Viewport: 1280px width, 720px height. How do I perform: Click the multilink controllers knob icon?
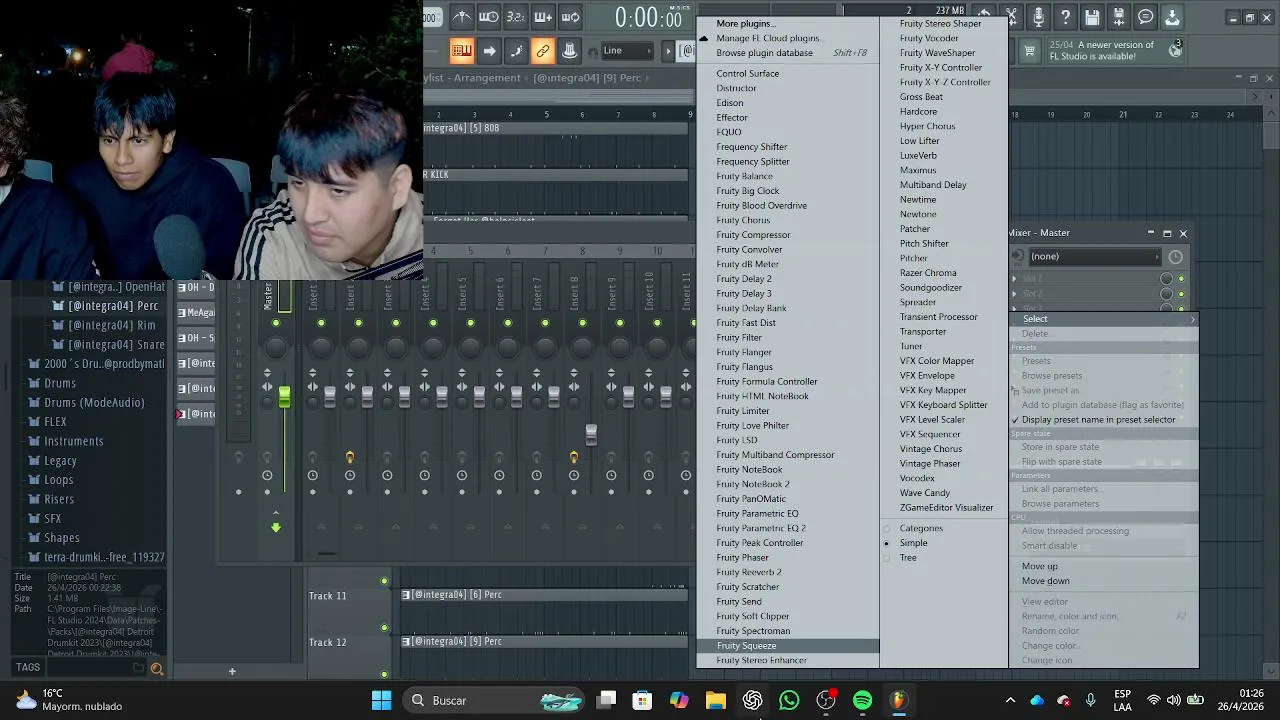coord(570,51)
